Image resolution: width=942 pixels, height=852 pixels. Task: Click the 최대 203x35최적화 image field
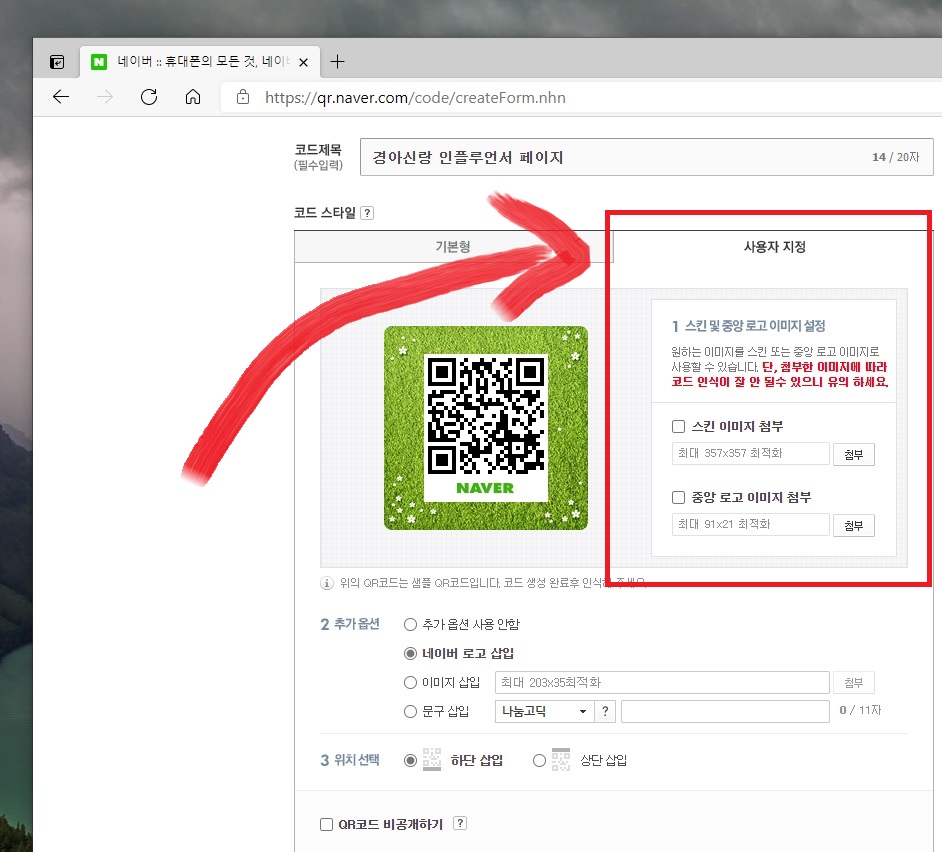(x=662, y=683)
